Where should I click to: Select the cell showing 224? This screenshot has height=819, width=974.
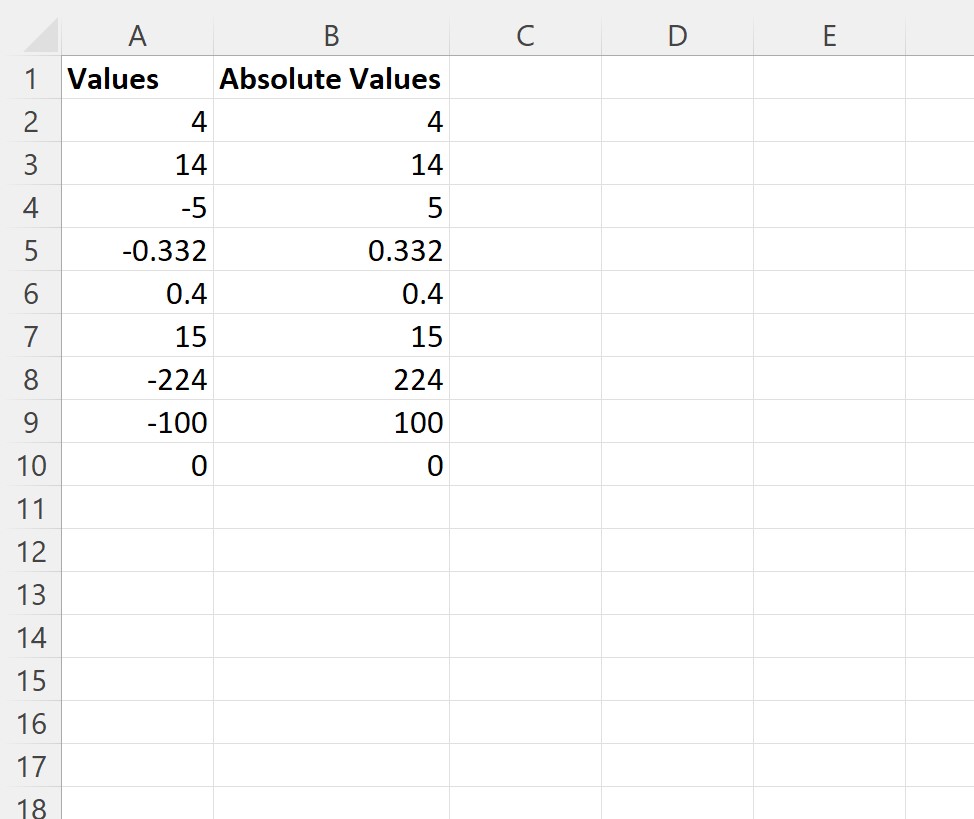click(x=330, y=379)
